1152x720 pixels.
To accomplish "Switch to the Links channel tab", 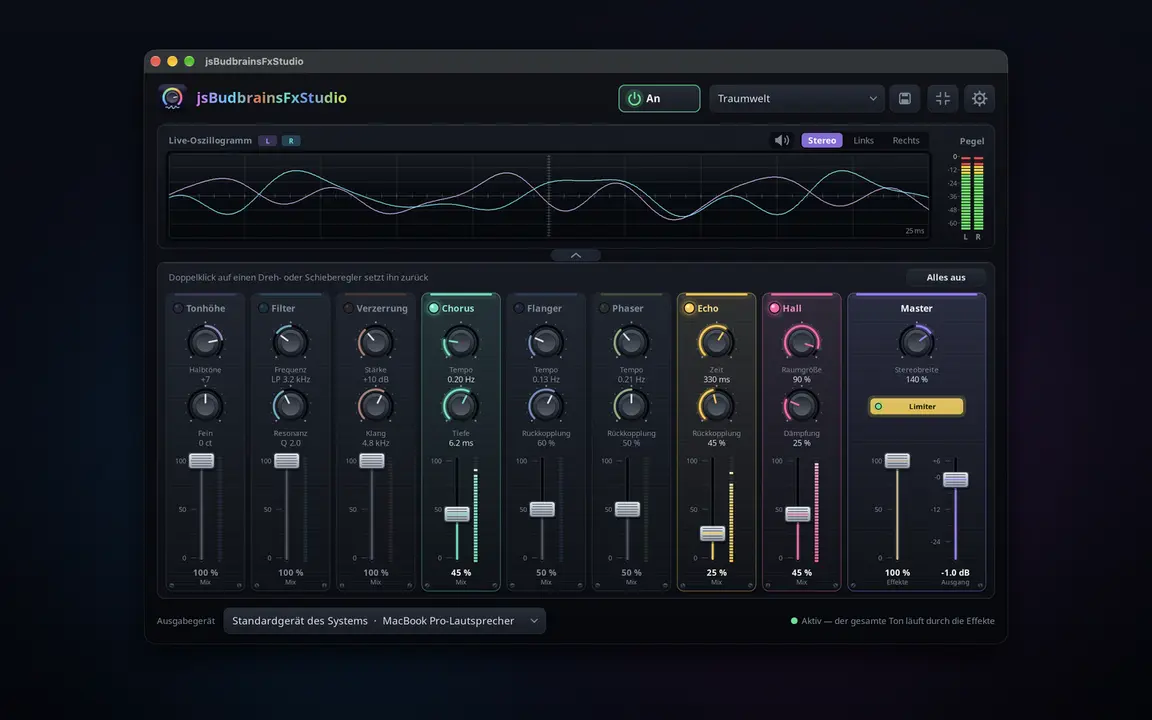I will [863, 140].
